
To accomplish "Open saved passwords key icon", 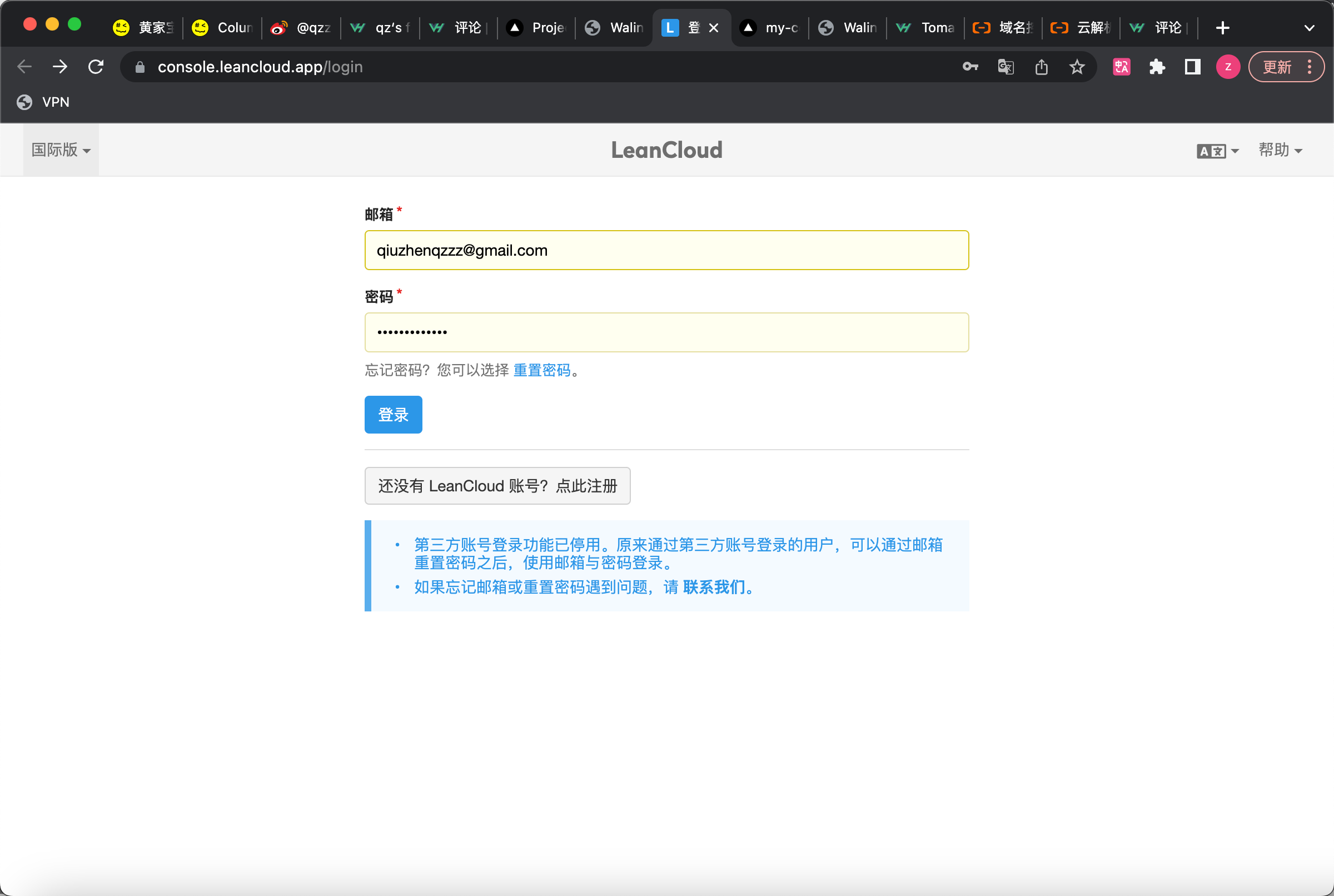I will coord(970,67).
